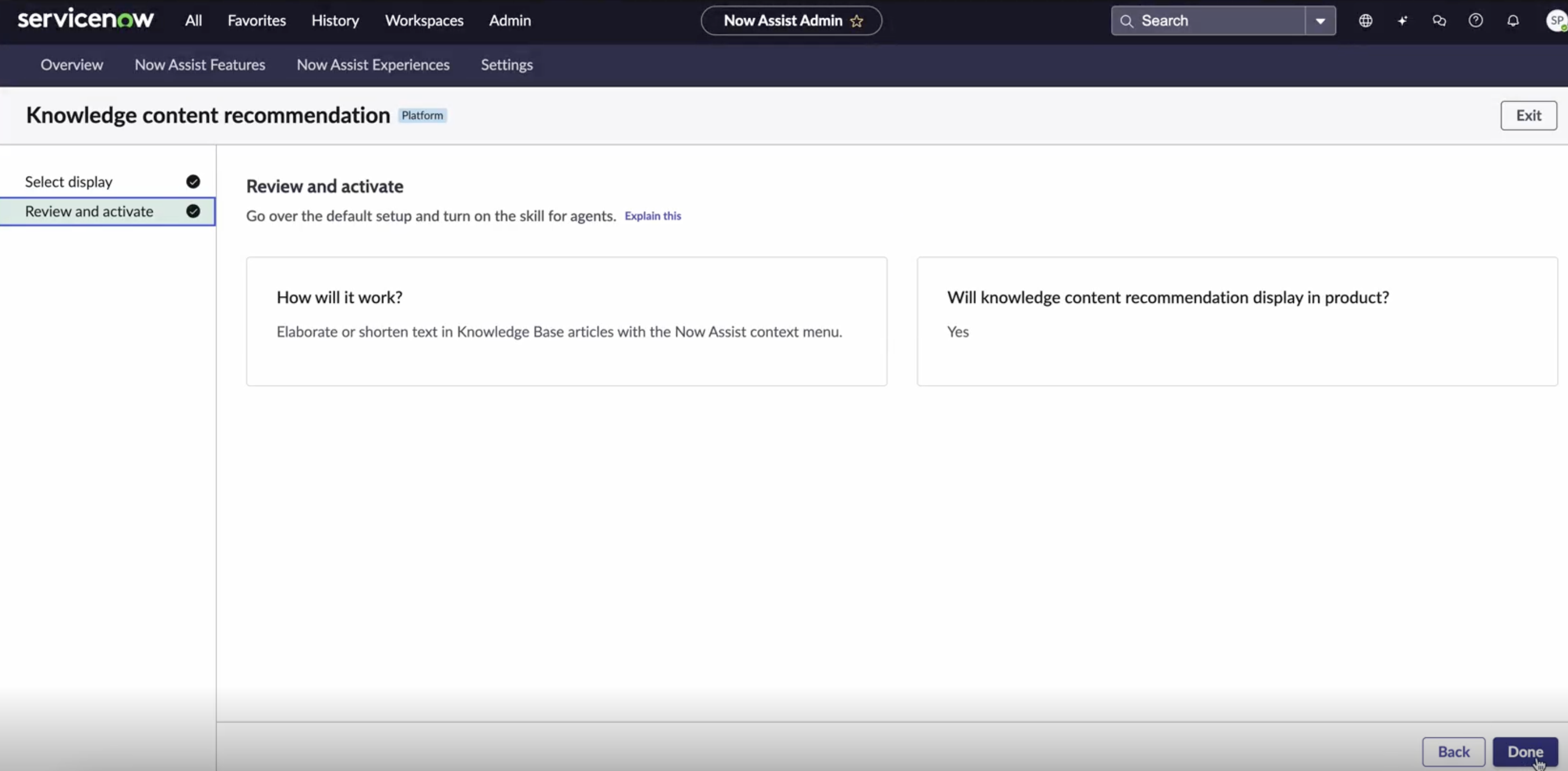Select the Review and activate step

[x=108, y=211]
